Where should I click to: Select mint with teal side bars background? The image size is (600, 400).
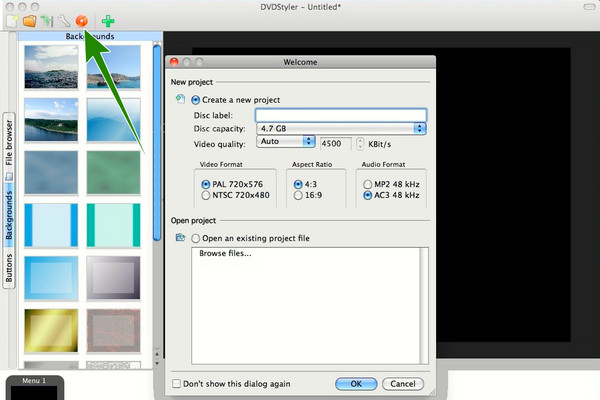(113, 225)
